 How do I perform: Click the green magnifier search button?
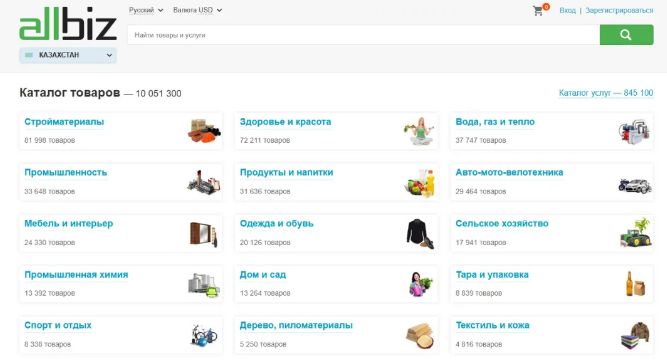[627, 34]
